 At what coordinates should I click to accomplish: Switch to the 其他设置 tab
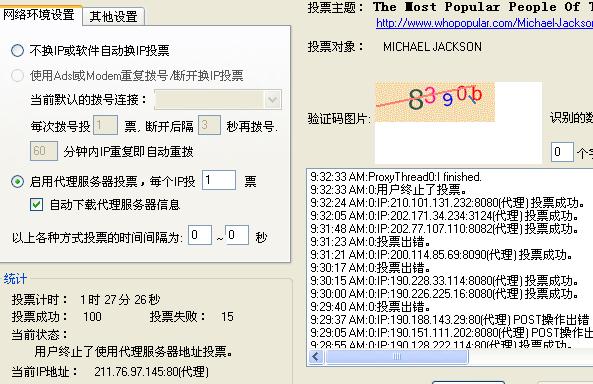tap(113, 16)
